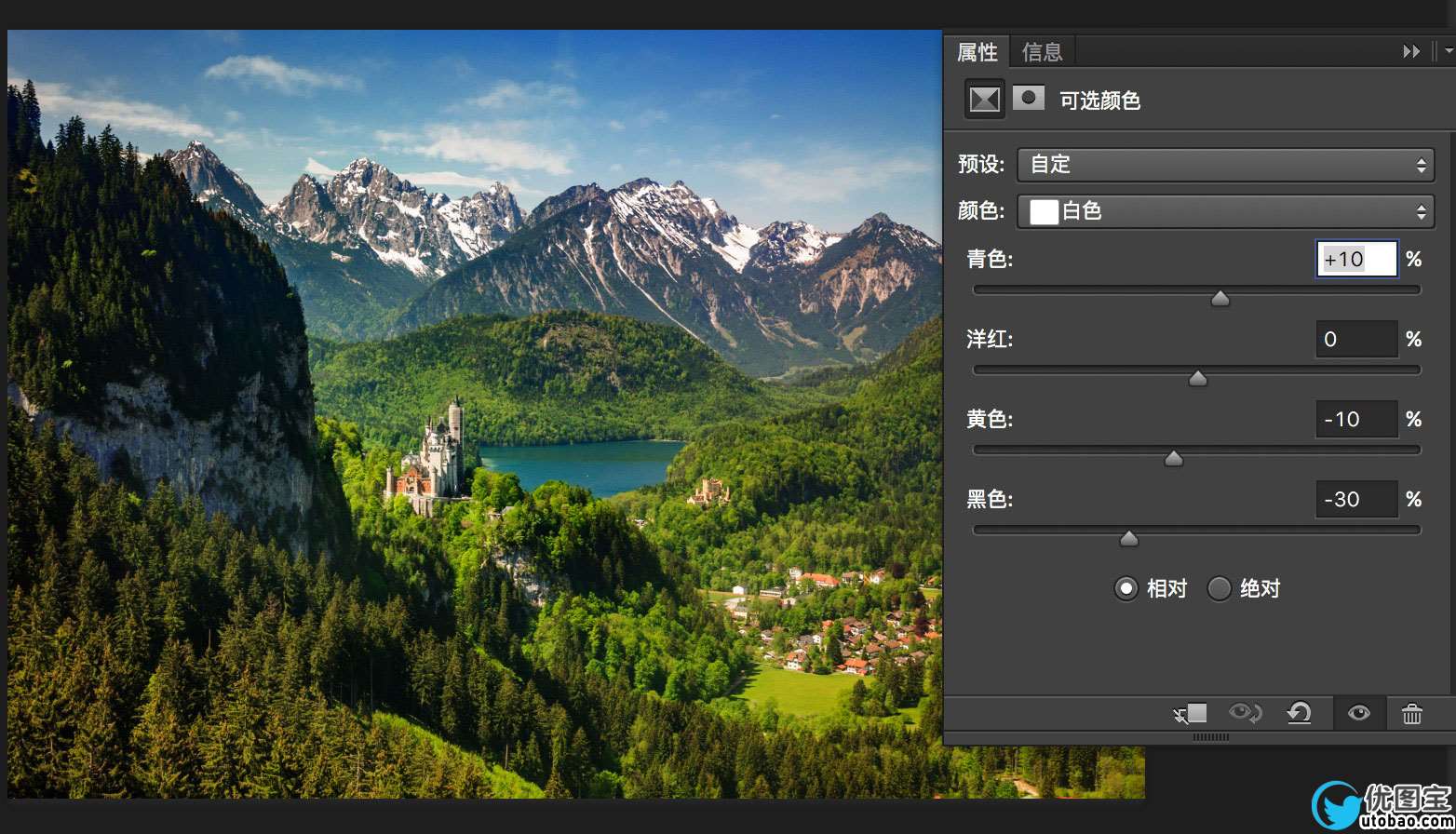Click the panel resize grip at bottom
This screenshot has height=834, width=1456.
(1210, 737)
